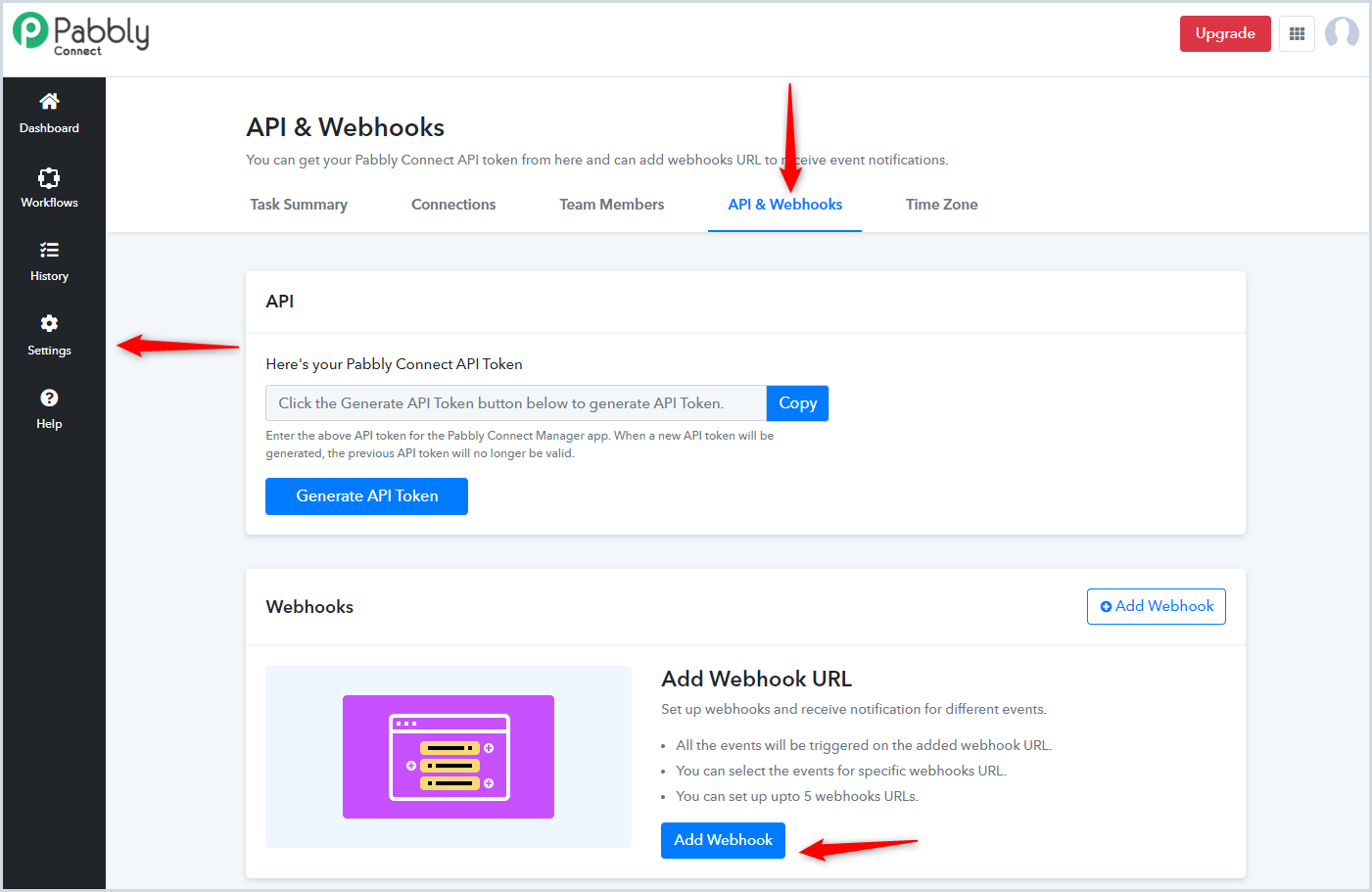Click the 'Webhooks' section title
The width and height of the screenshot is (1372, 892).
click(309, 607)
